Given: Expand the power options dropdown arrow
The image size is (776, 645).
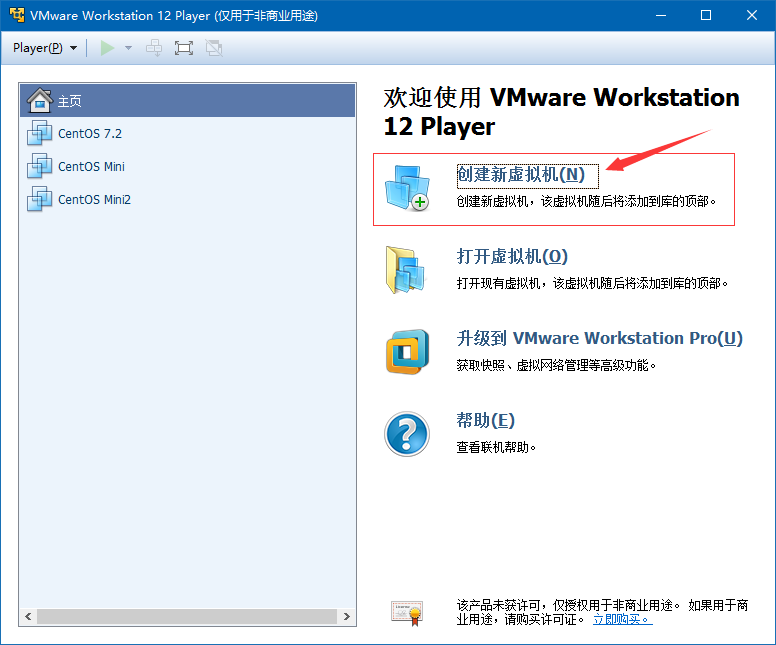Looking at the screenshot, I should pos(128,48).
